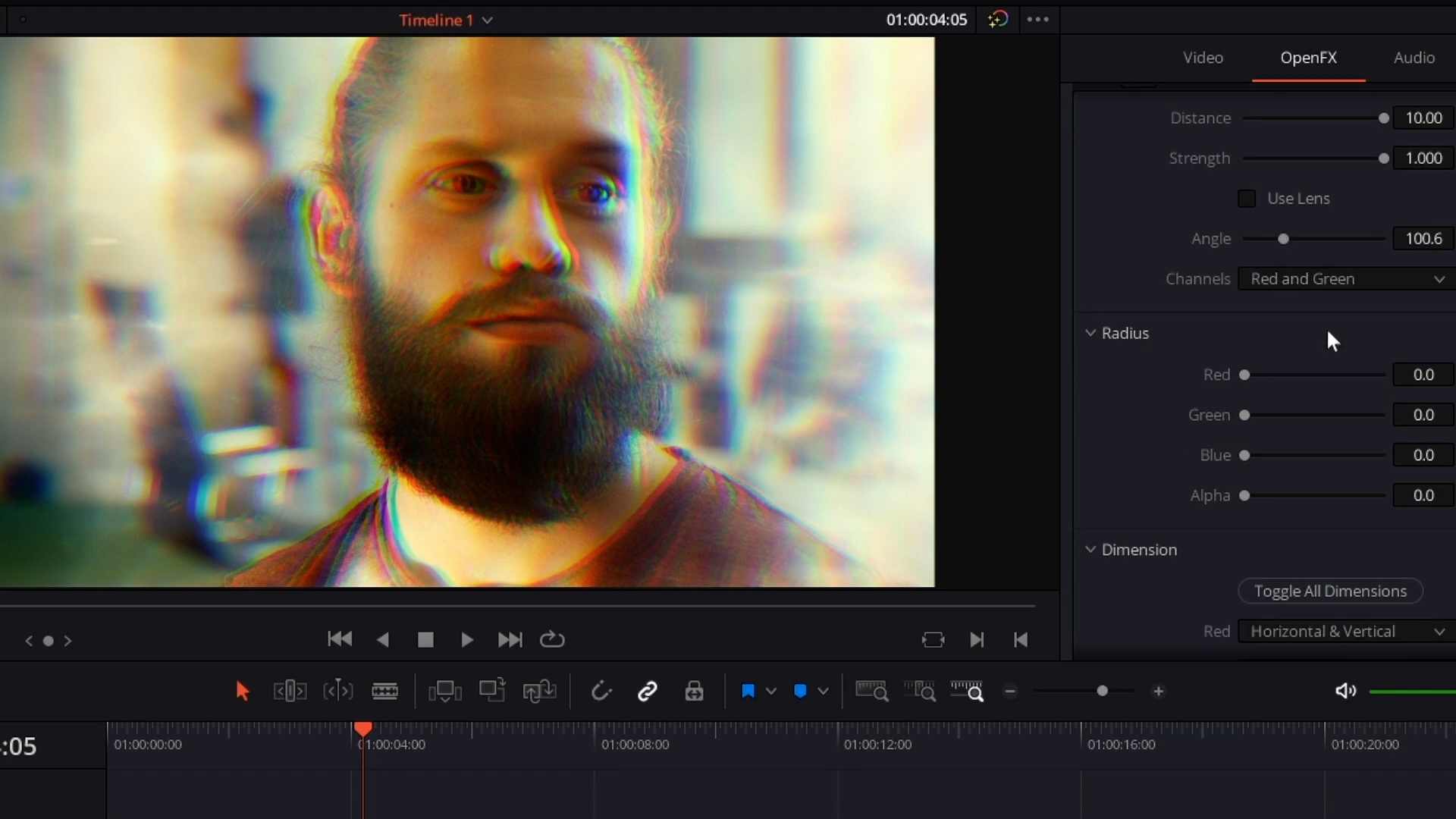Screen dimensions: 1456x819
Task: Enable the Use Lens checkbox
Action: pyautogui.click(x=1247, y=198)
